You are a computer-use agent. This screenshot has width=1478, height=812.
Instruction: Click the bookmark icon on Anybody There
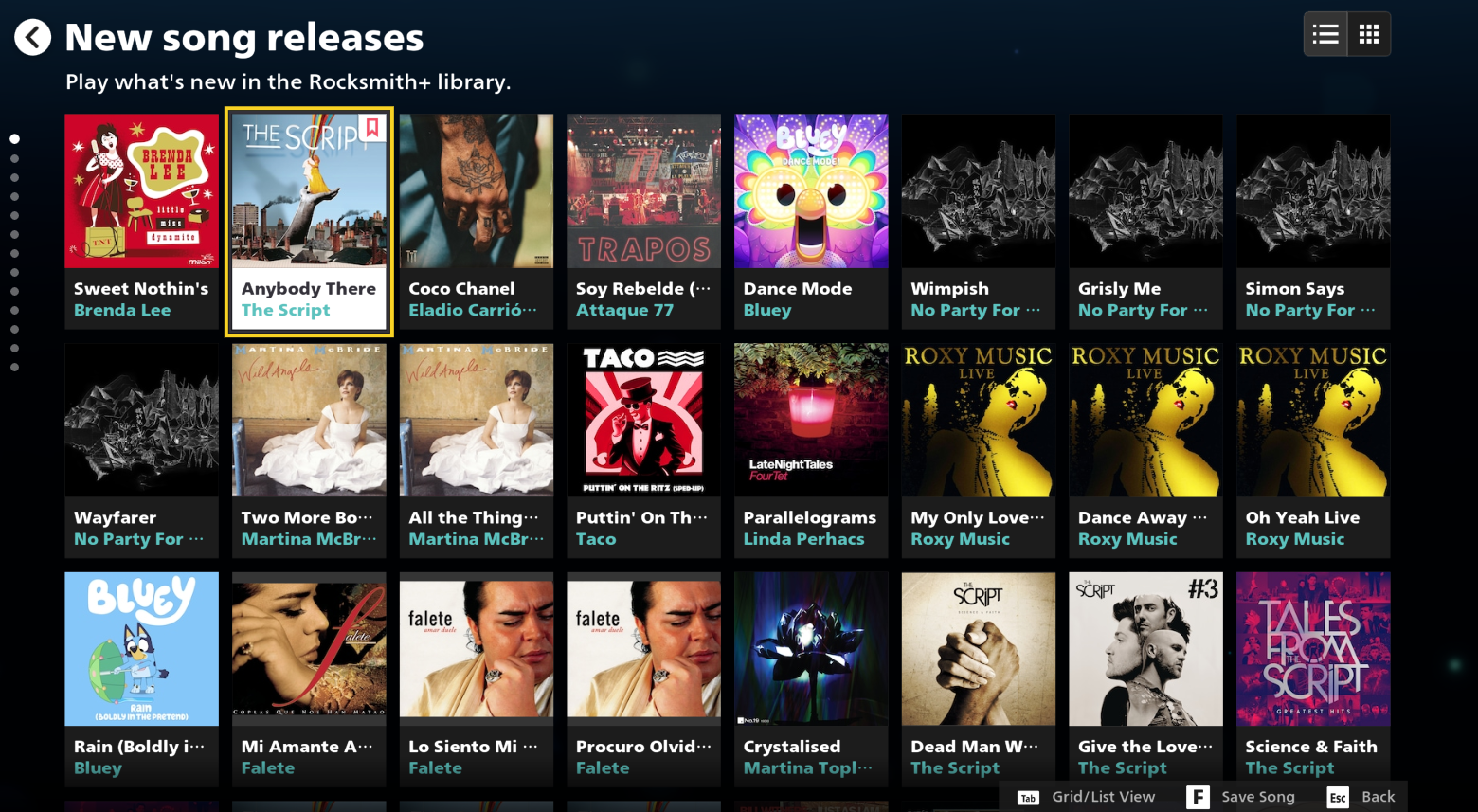pos(373,127)
